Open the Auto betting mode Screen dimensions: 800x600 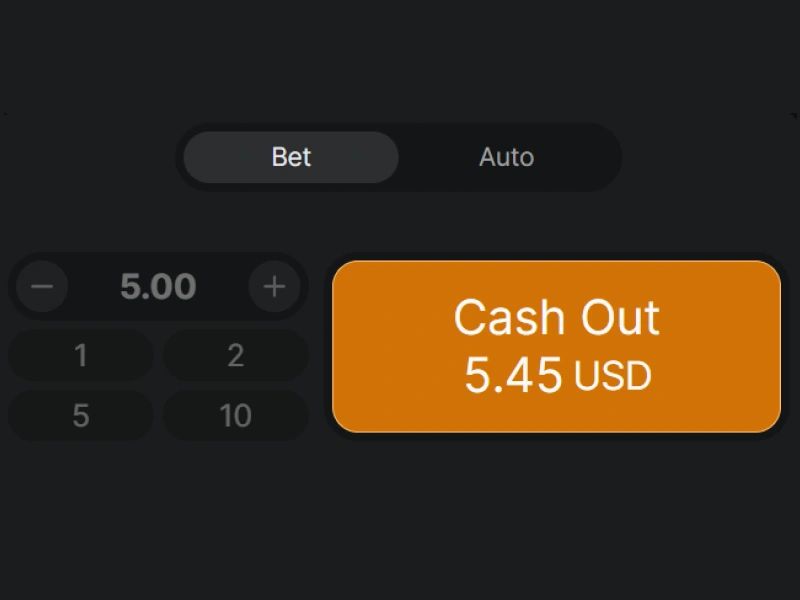pyautogui.click(x=506, y=157)
